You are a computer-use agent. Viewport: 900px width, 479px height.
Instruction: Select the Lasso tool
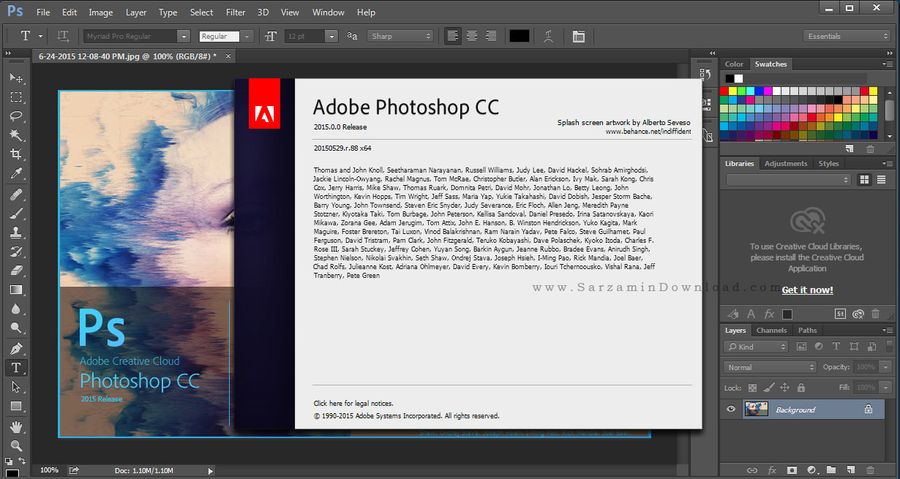tap(16, 116)
